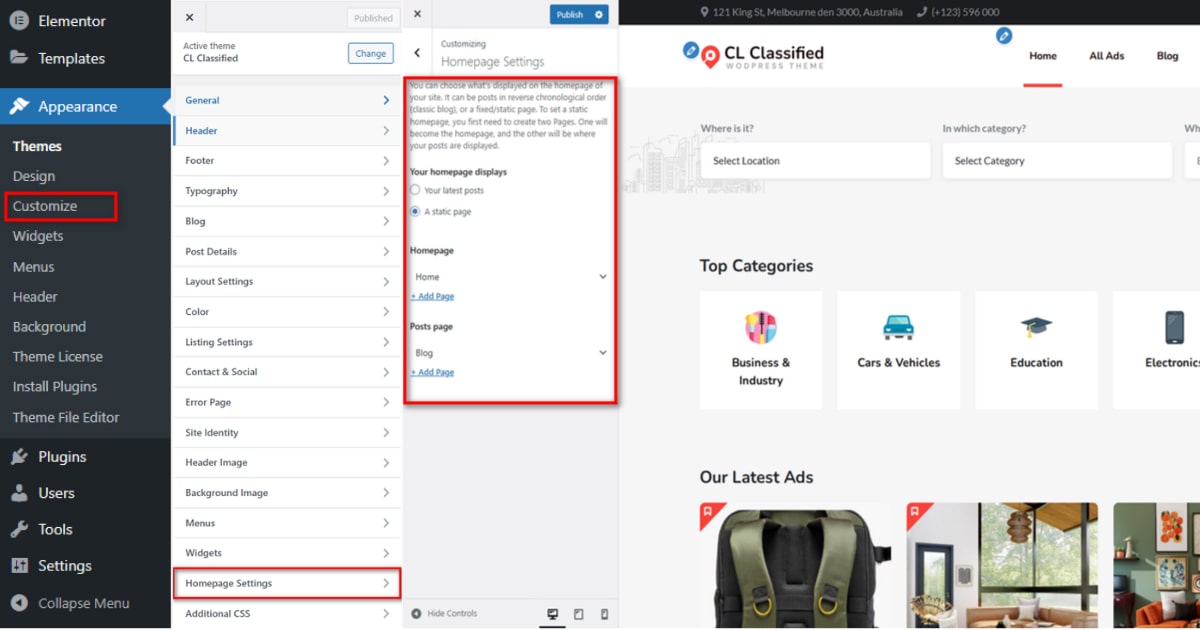Open Install Plugins menu item
1200x630 pixels.
tap(55, 386)
